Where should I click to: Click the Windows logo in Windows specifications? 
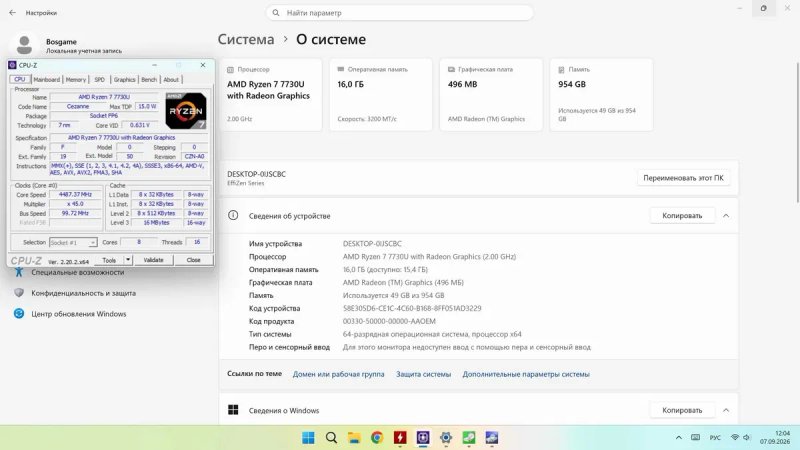tap(233, 410)
